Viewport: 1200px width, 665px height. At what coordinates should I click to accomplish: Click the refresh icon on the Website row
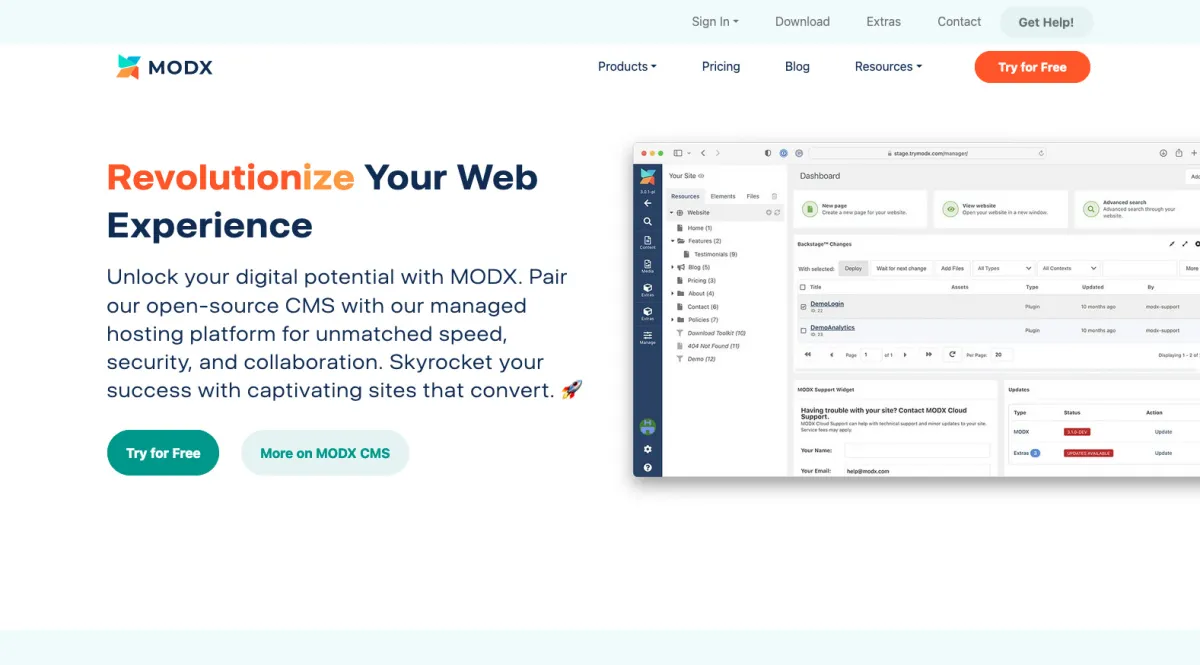pyautogui.click(x=777, y=213)
